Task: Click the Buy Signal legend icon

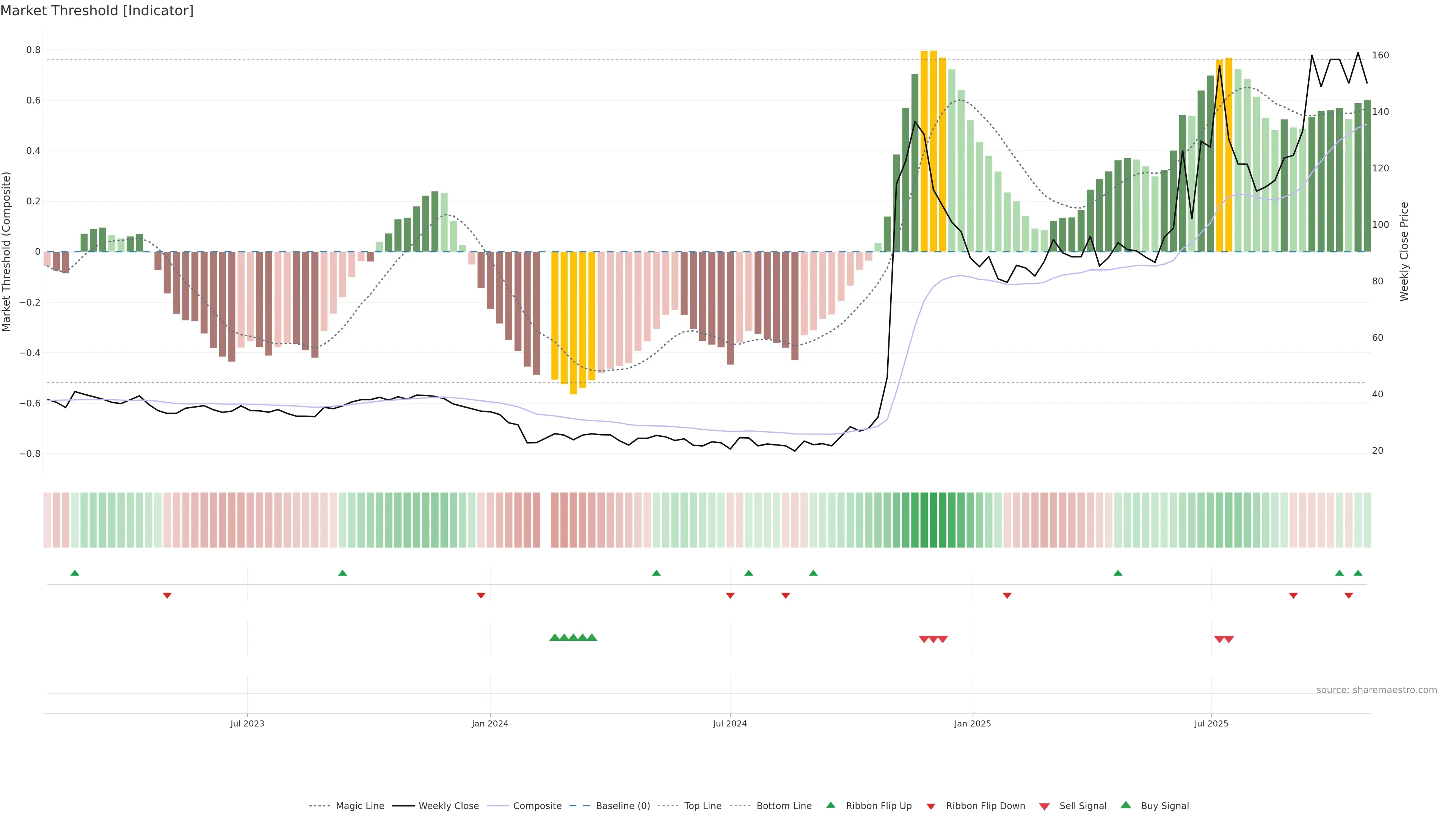Action: [x=1126, y=805]
